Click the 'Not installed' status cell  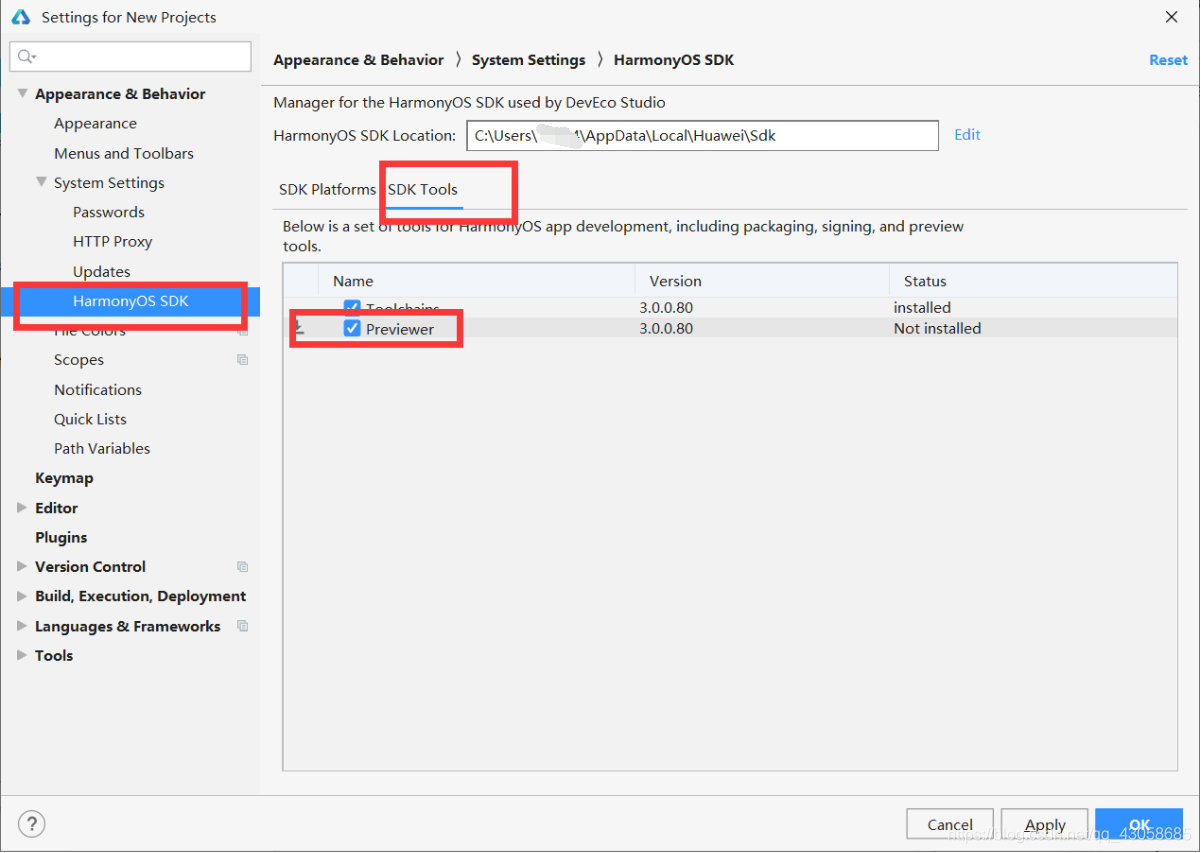pos(937,328)
